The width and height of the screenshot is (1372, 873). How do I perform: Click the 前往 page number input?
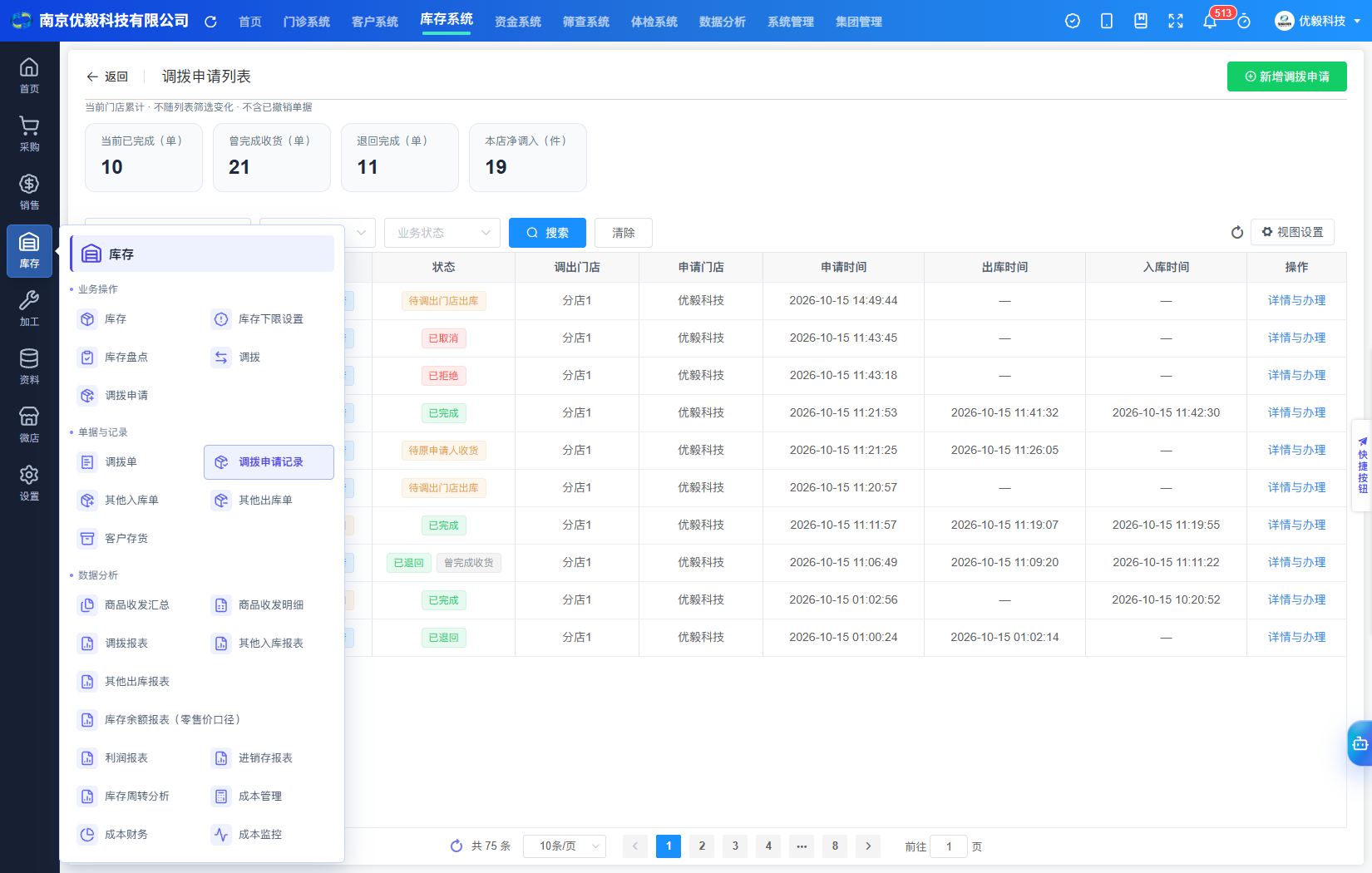pos(949,846)
